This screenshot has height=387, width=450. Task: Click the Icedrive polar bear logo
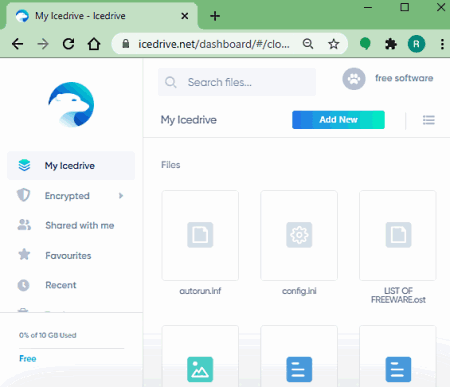tap(71, 105)
